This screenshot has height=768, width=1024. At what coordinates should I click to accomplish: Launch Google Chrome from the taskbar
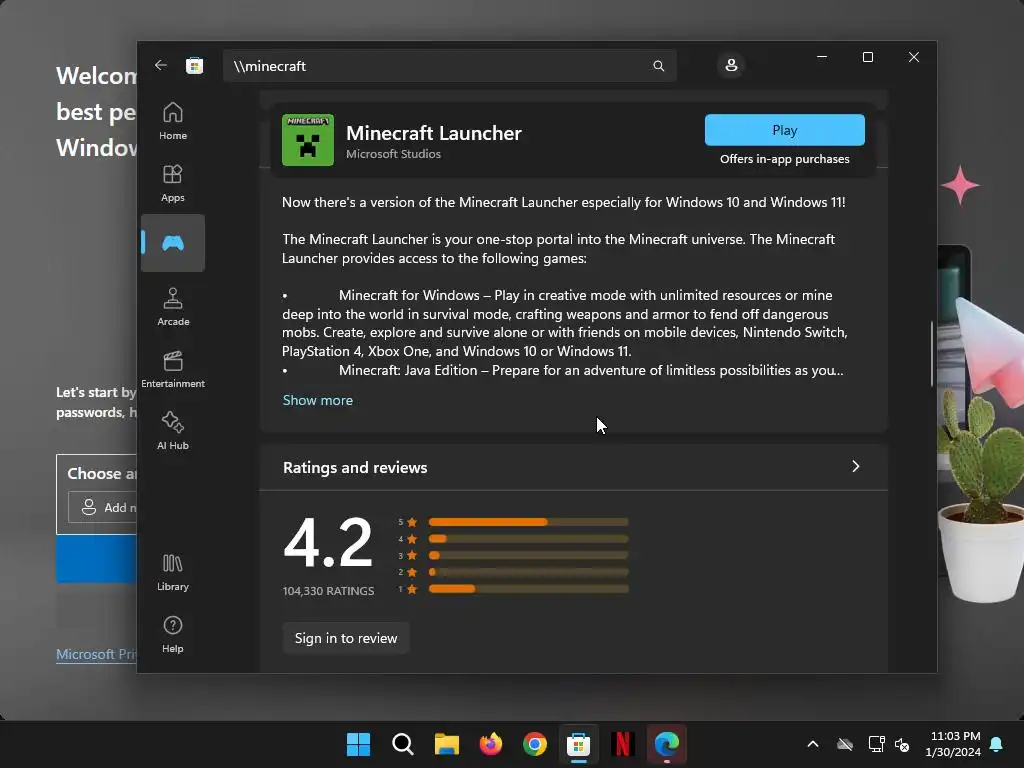click(x=534, y=744)
